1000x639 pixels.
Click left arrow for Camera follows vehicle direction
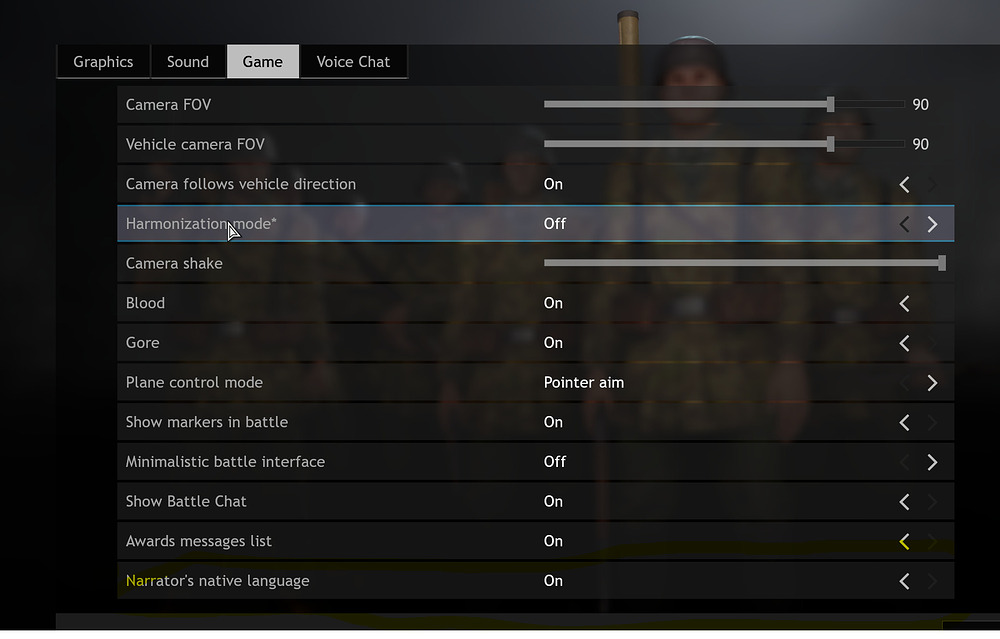point(904,184)
